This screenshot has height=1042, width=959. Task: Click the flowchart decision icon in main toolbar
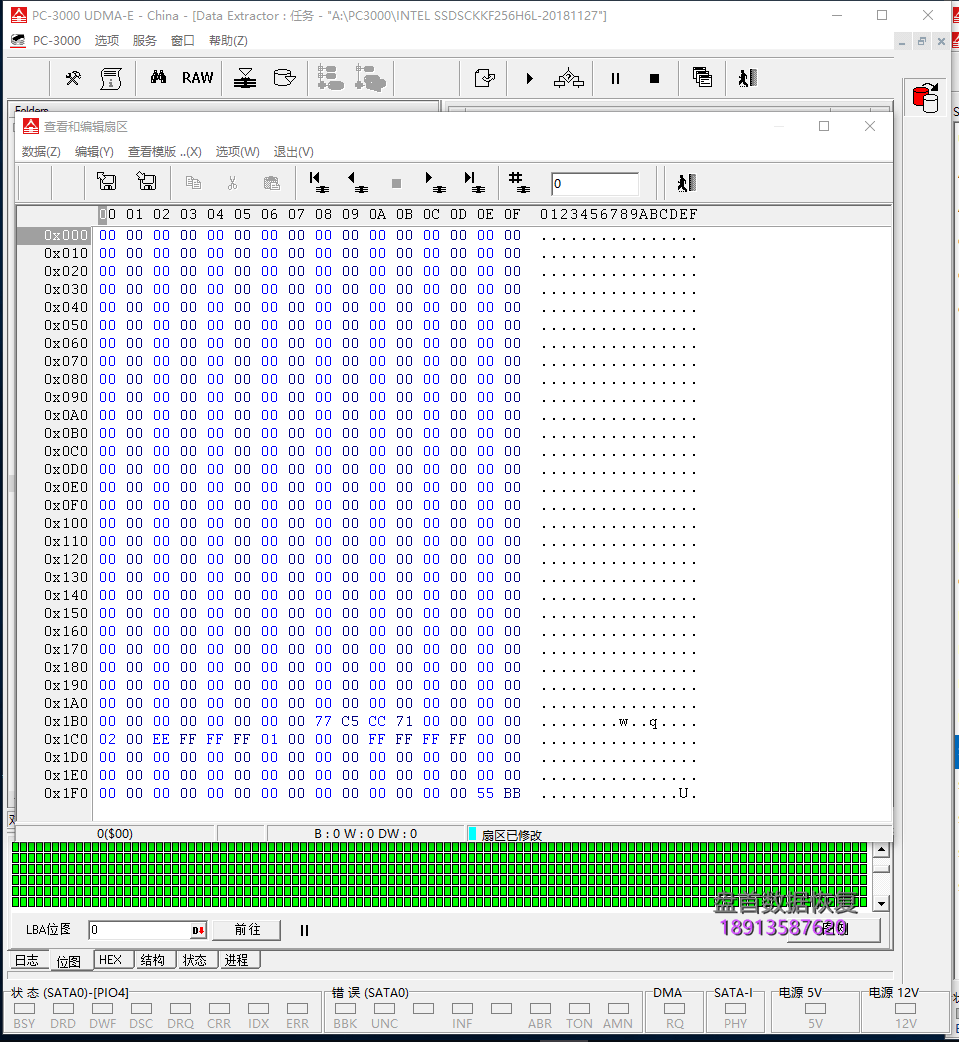pyautogui.click(x=569, y=78)
